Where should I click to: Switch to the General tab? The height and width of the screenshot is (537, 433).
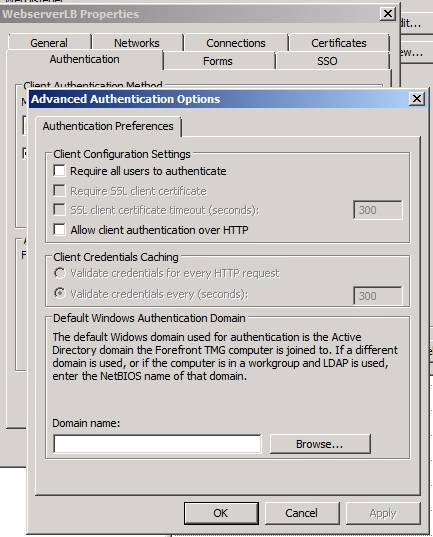[x=49, y=43]
